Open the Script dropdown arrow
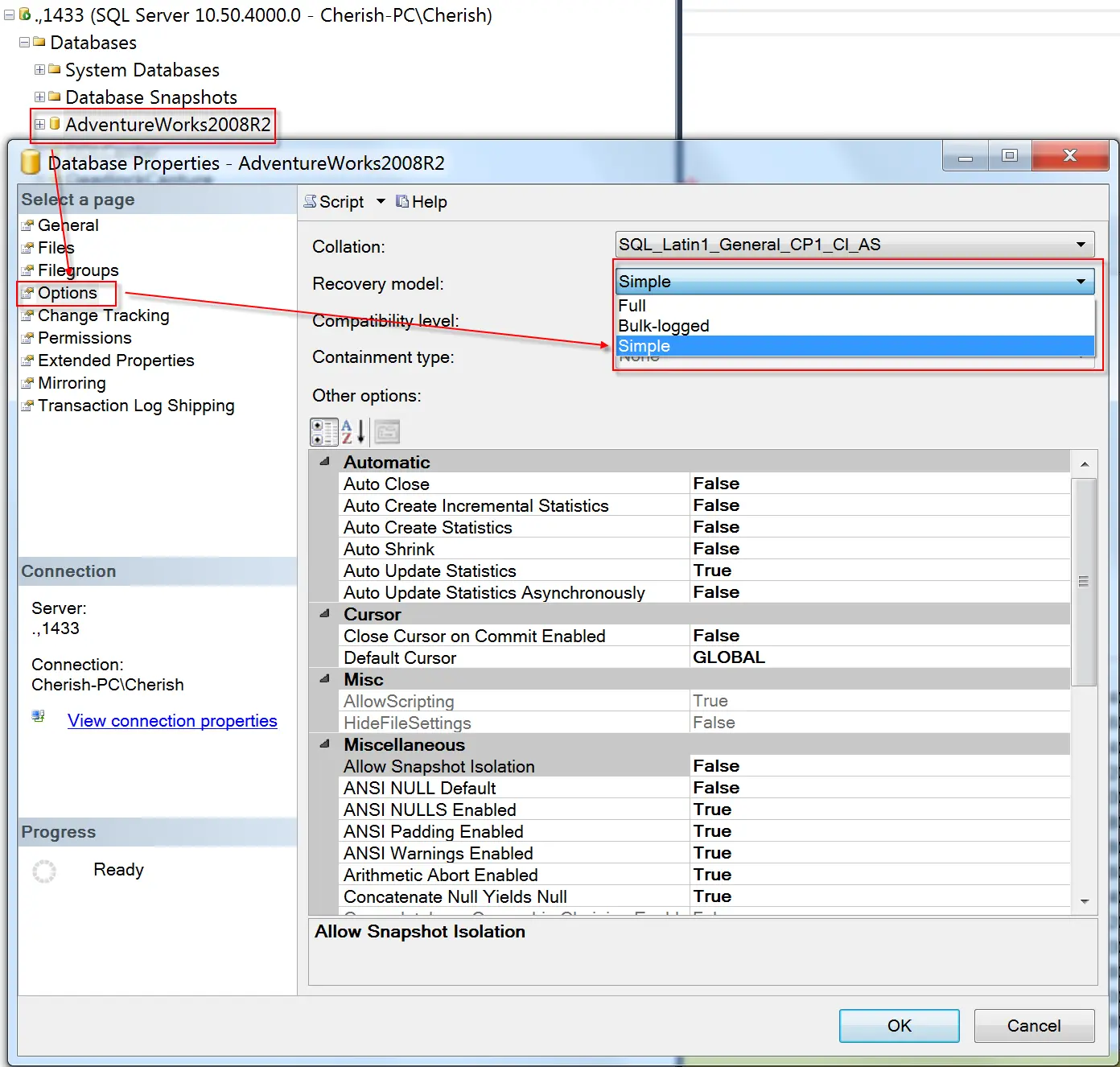The height and width of the screenshot is (1067, 1120). click(x=381, y=201)
